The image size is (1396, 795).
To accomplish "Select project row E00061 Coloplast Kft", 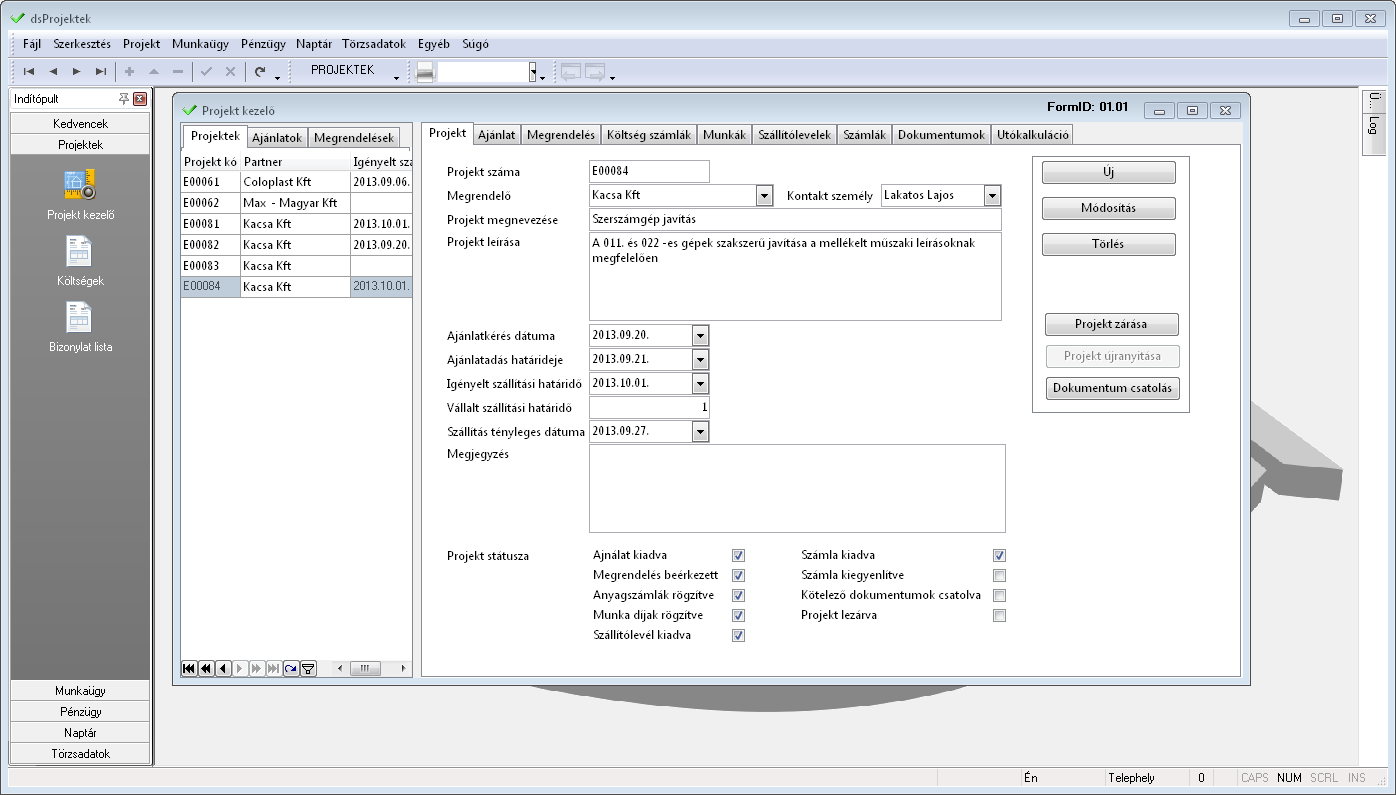I will click(296, 182).
